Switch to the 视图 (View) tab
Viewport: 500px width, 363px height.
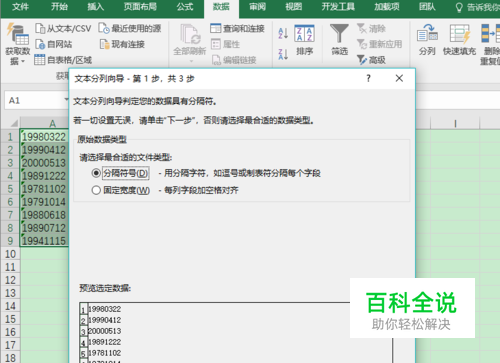[293, 7]
